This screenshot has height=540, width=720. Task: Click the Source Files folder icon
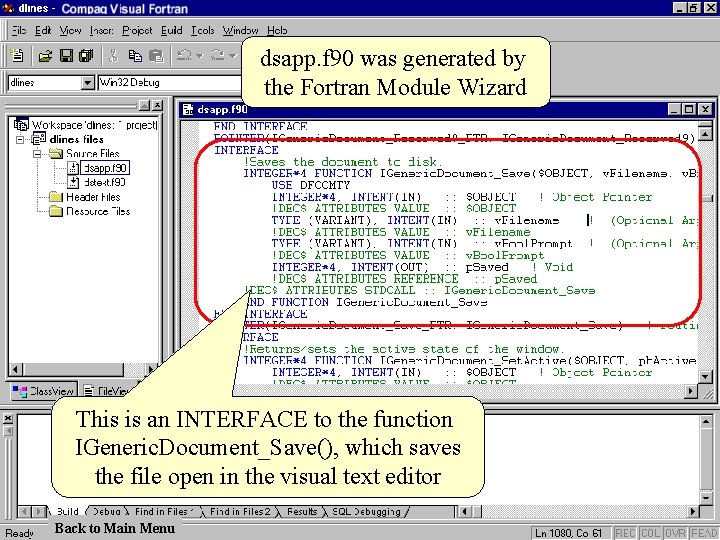(x=56, y=153)
